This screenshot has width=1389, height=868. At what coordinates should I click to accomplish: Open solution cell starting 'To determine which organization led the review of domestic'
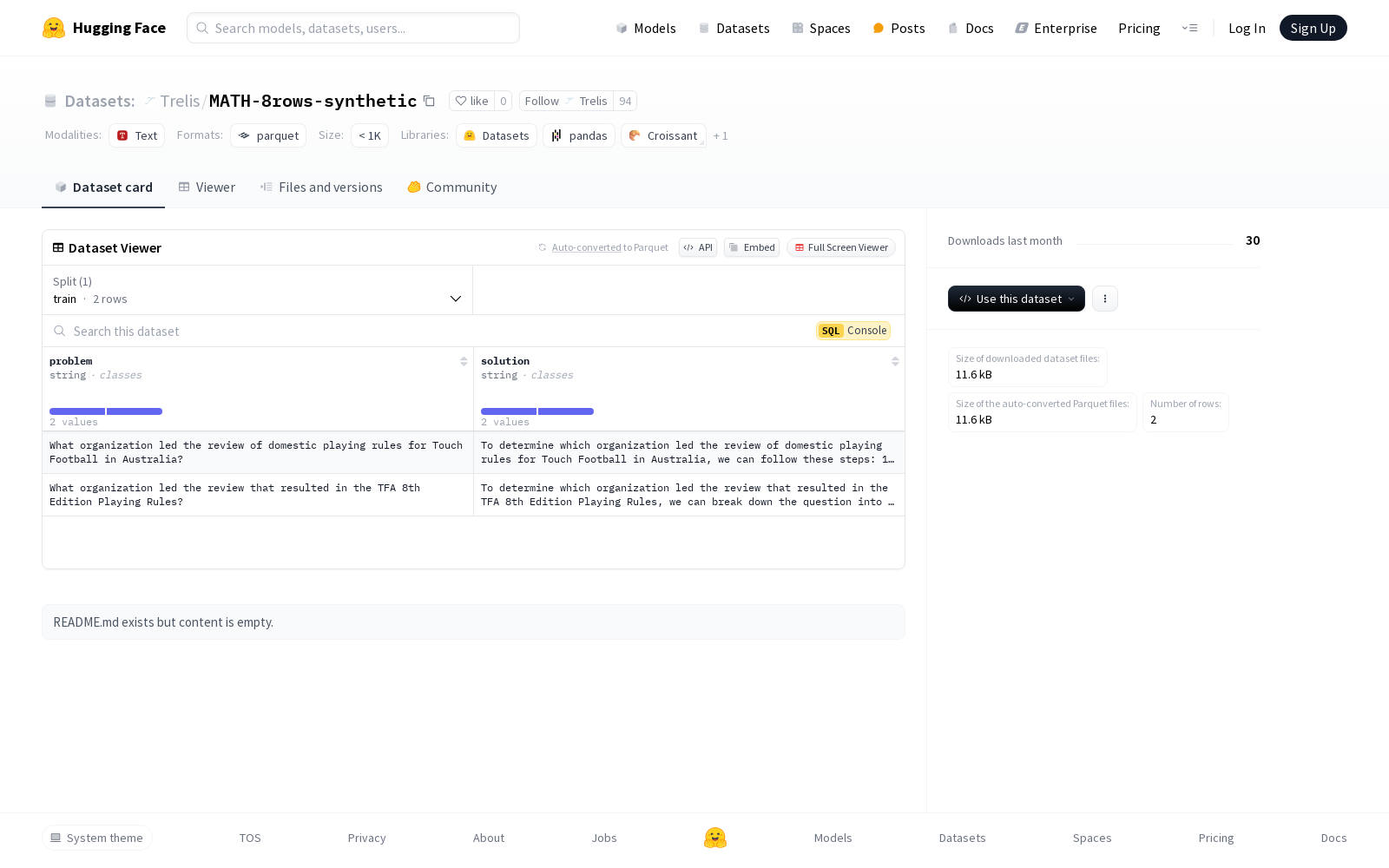click(689, 452)
